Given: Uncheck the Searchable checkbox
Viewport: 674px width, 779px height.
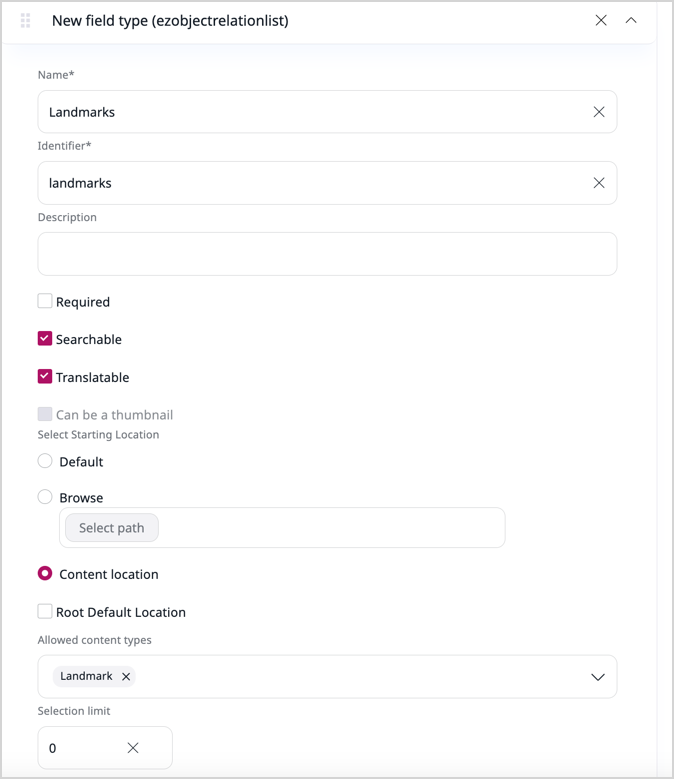Looking at the screenshot, I should point(45,339).
